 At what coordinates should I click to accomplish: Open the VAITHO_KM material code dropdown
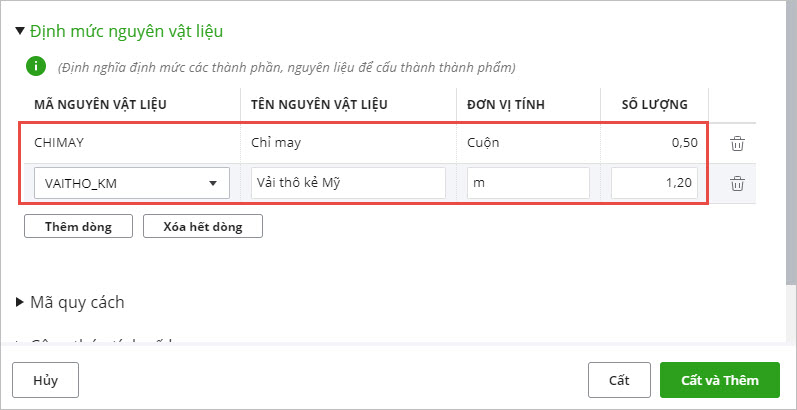(x=212, y=184)
